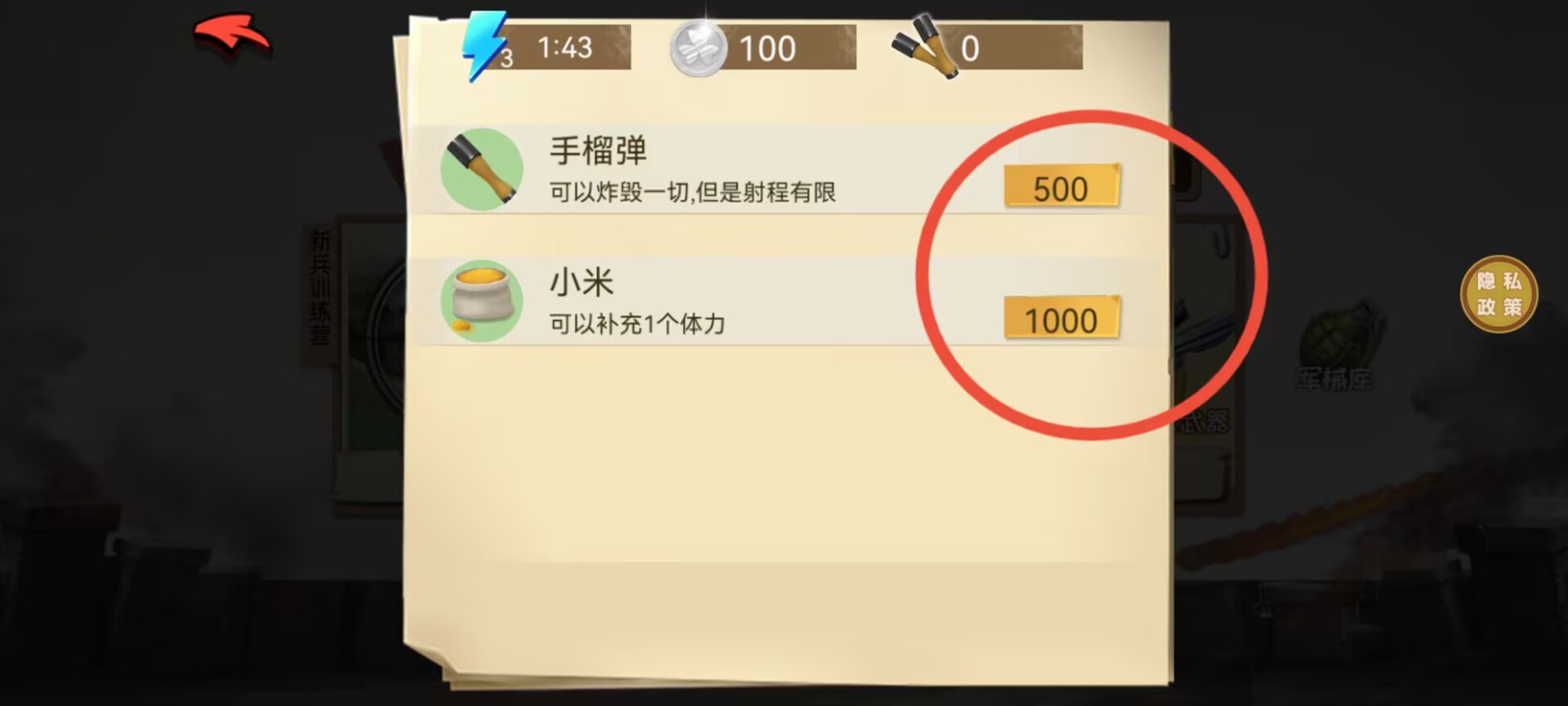Open the dimmed 军械库 armory label
This screenshot has height=706, width=1568.
coord(1334,379)
